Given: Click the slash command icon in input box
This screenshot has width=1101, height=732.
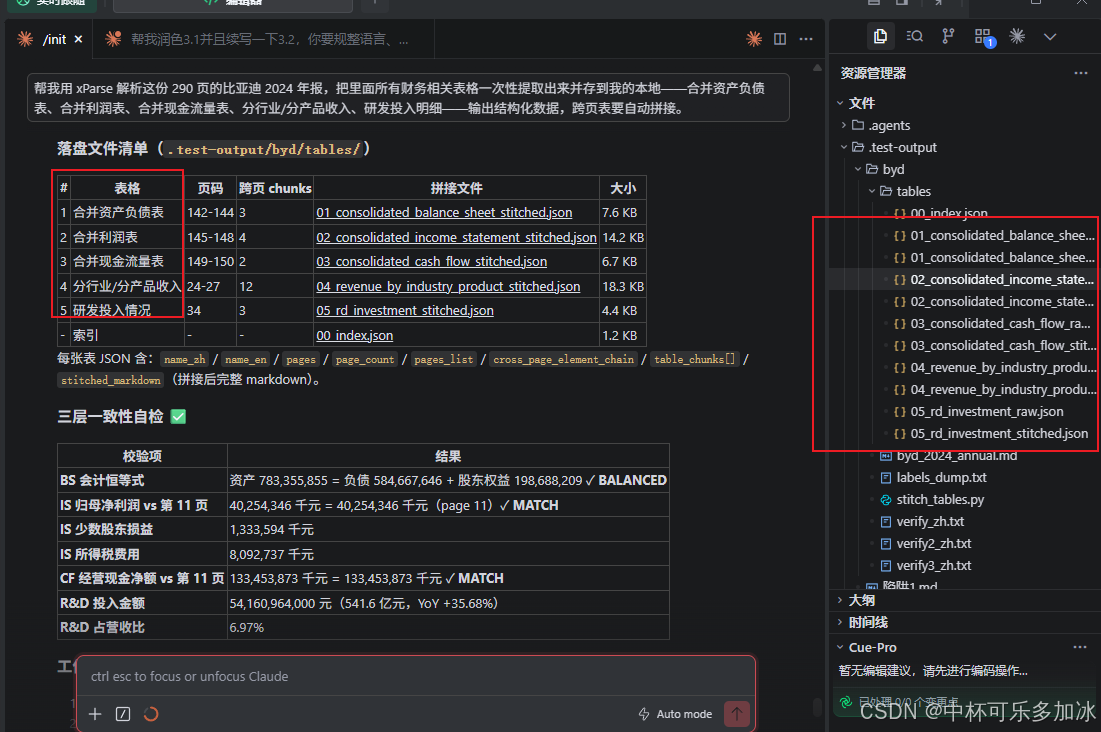Looking at the screenshot, I should tap(123, 714).
